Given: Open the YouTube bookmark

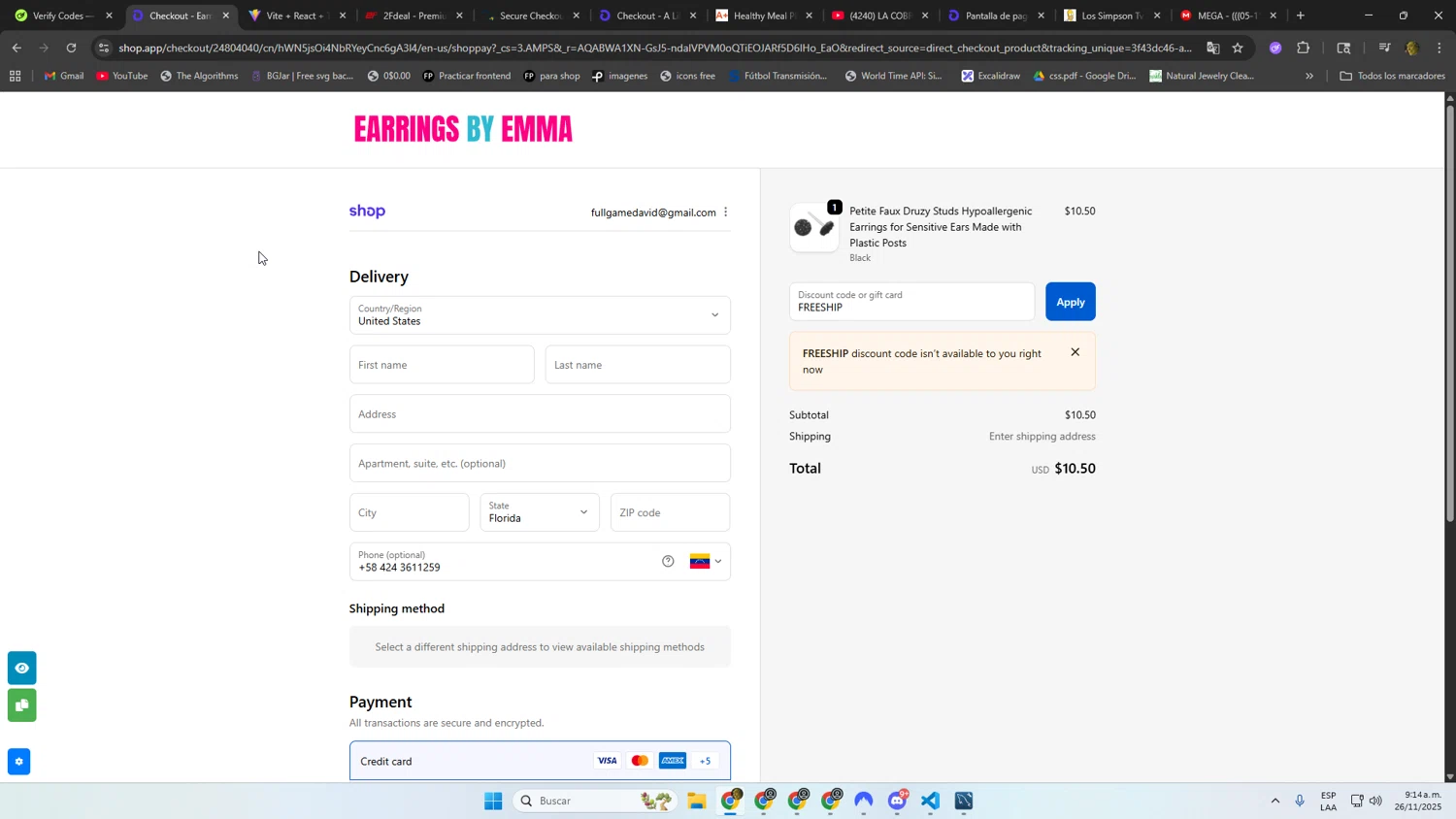Looking at the screenshot, I should [122, 76].
